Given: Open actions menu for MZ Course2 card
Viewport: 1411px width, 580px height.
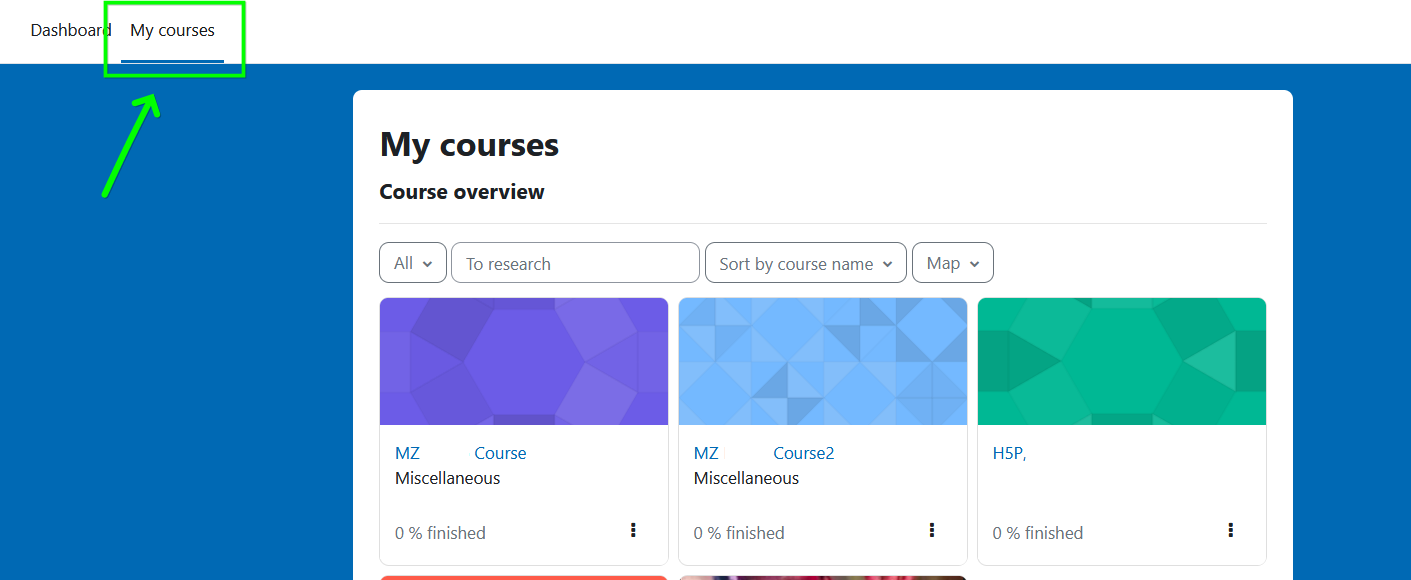Looking at the screenshot, I should click(932, 530).
